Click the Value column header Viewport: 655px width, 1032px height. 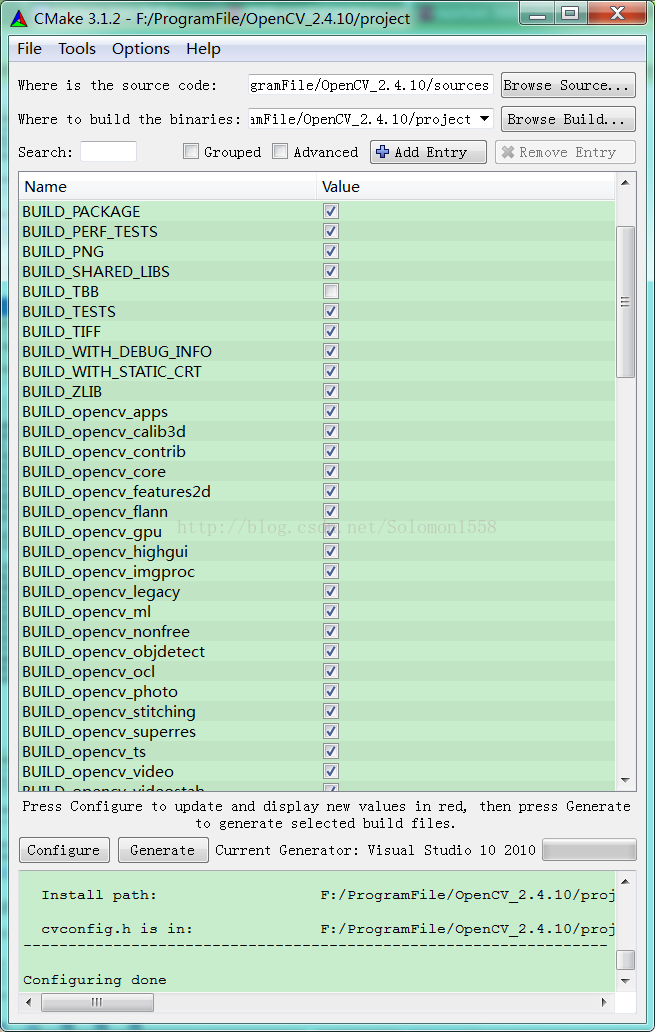465,187
